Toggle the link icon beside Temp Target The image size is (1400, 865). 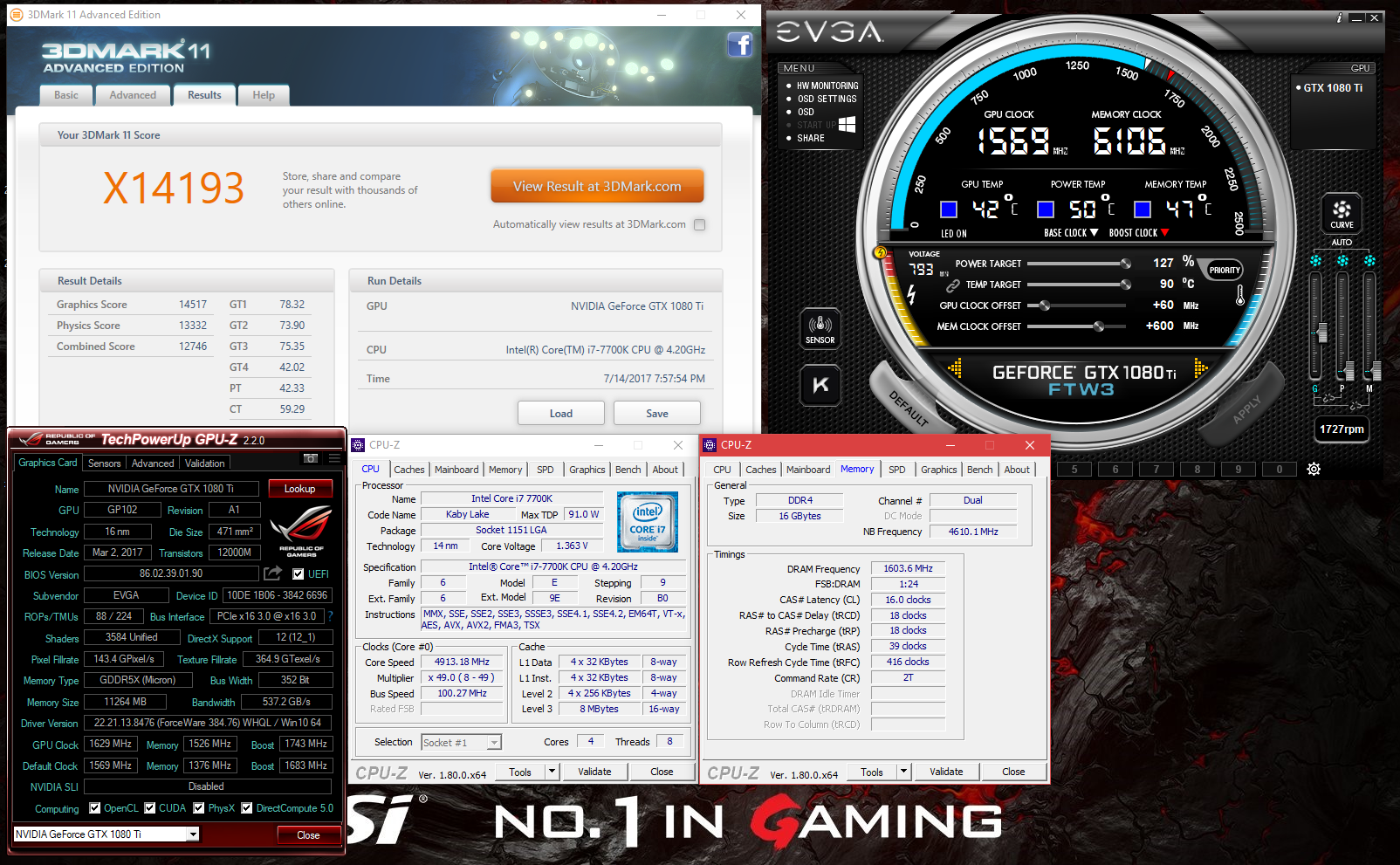(x=952, y=285)
